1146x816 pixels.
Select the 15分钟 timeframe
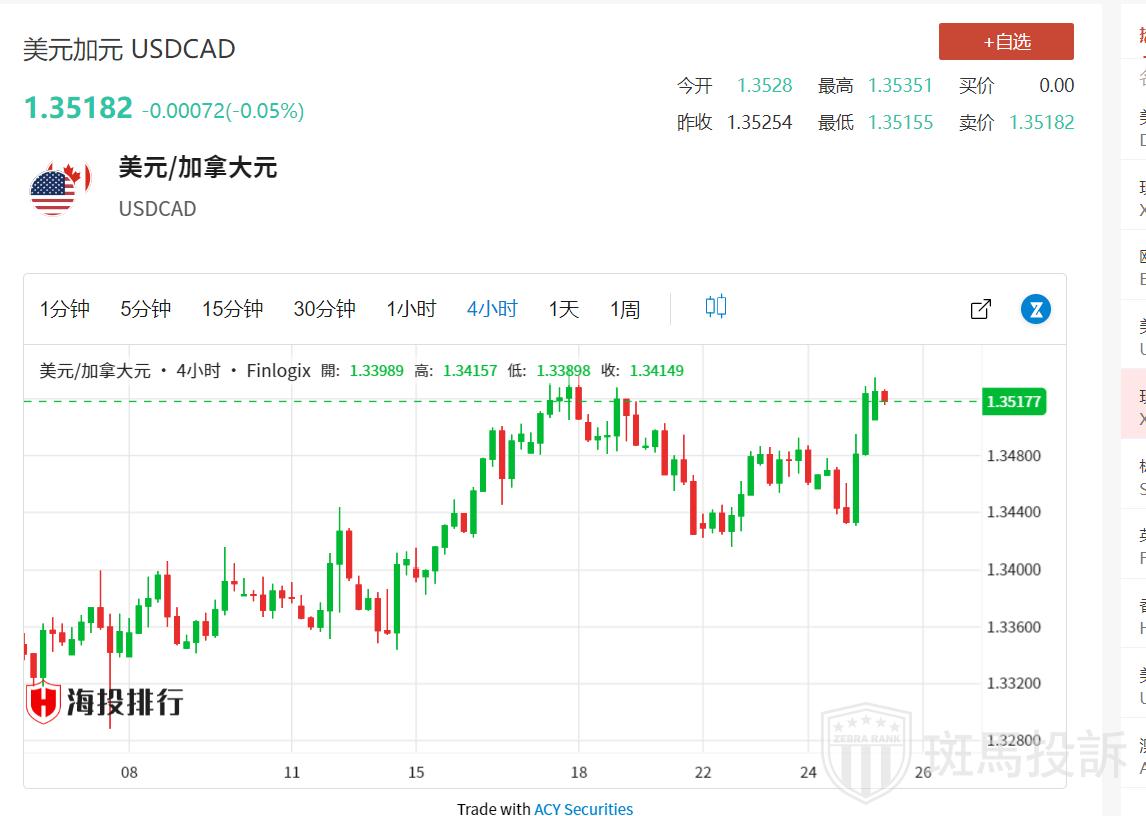point(233,309)
